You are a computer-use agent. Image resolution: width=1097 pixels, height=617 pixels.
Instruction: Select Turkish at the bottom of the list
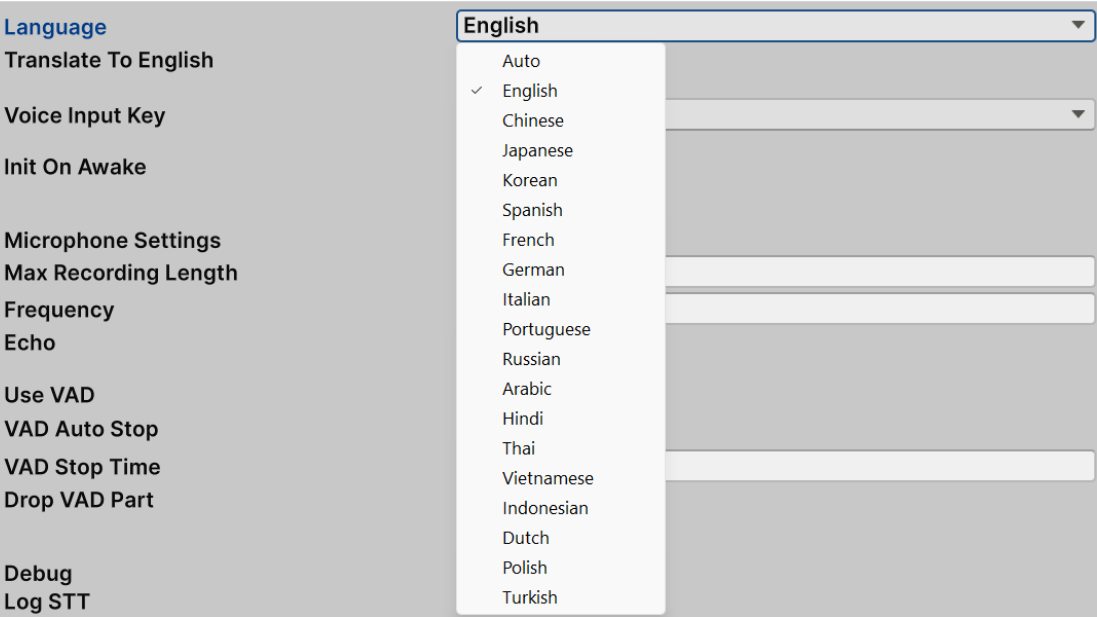[530, 597]
